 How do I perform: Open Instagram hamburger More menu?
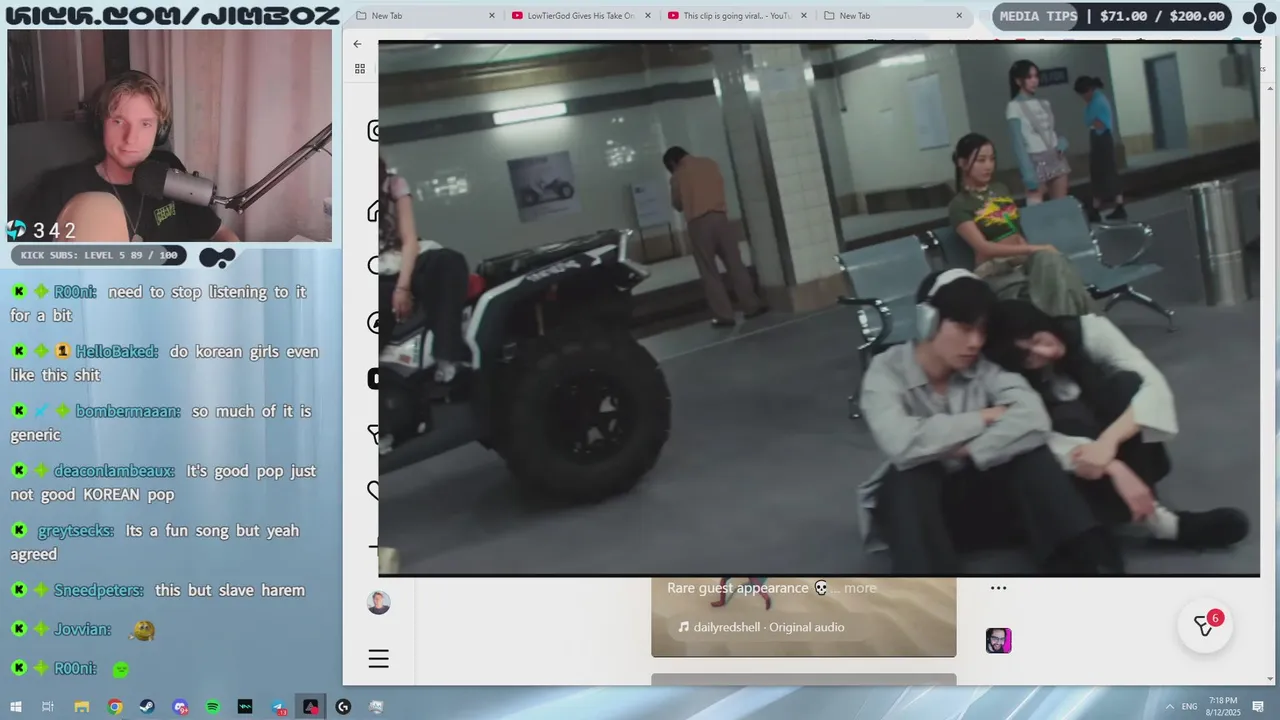[x=378, y=659]
